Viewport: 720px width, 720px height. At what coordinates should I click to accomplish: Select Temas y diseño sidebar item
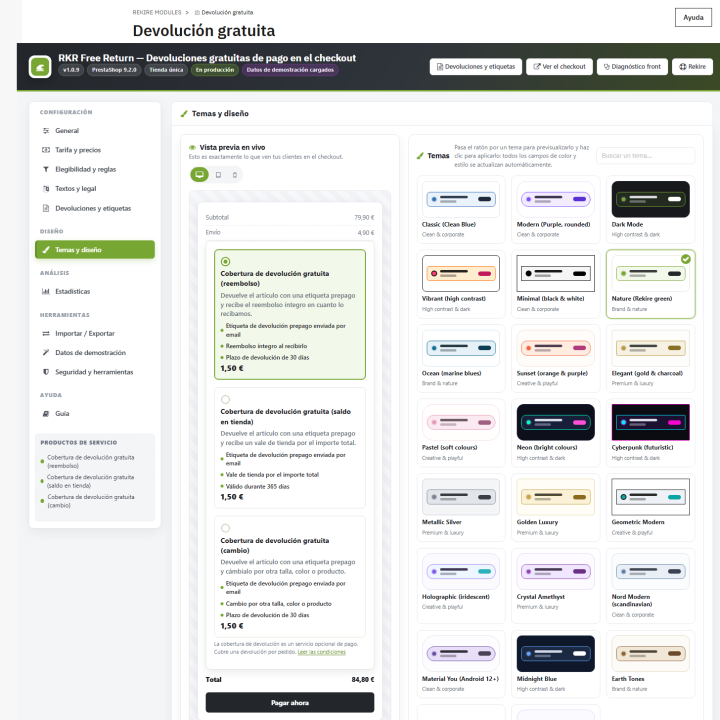coord(95,250)
